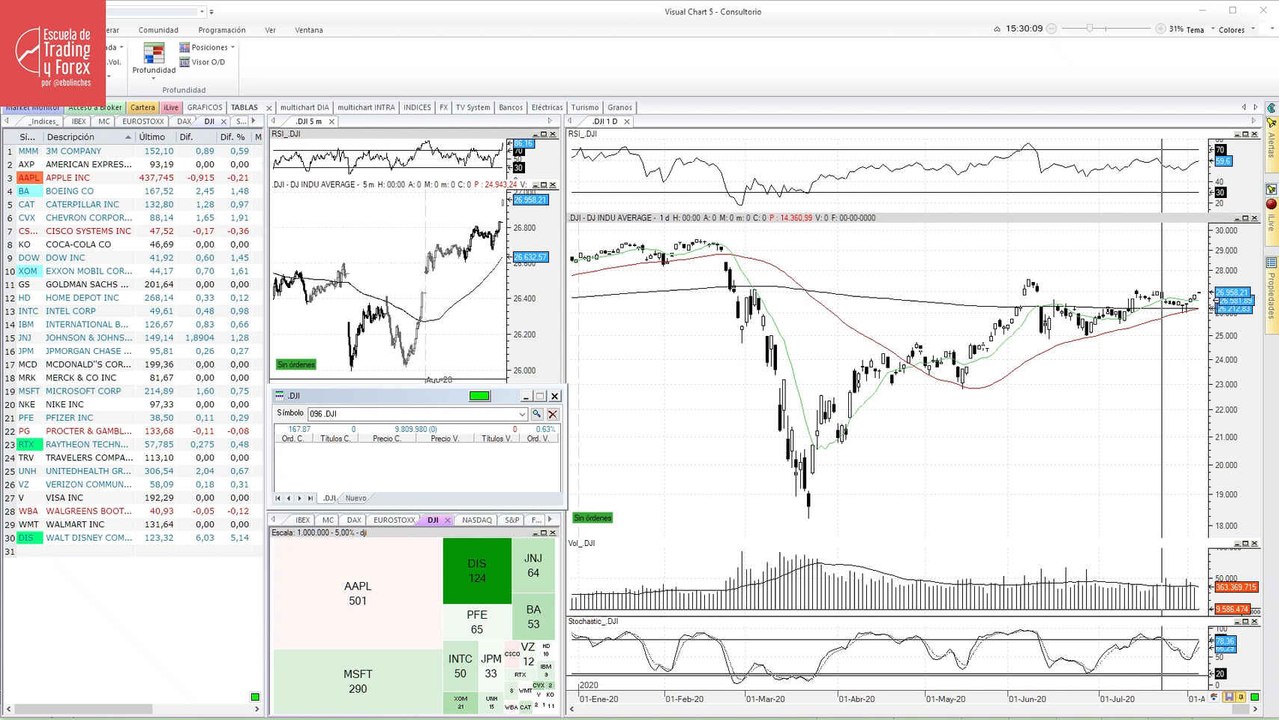
Task: Sort table by Último column header
Action: (155, 137)
